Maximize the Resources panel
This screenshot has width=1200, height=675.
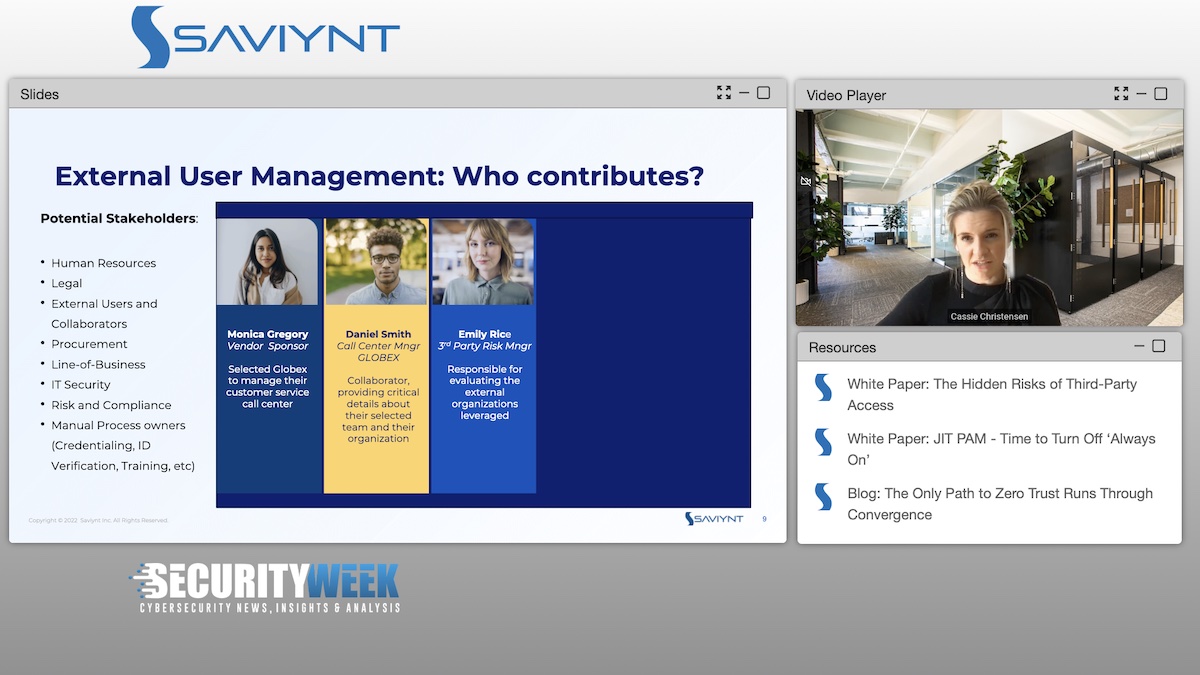[1159, 346]
